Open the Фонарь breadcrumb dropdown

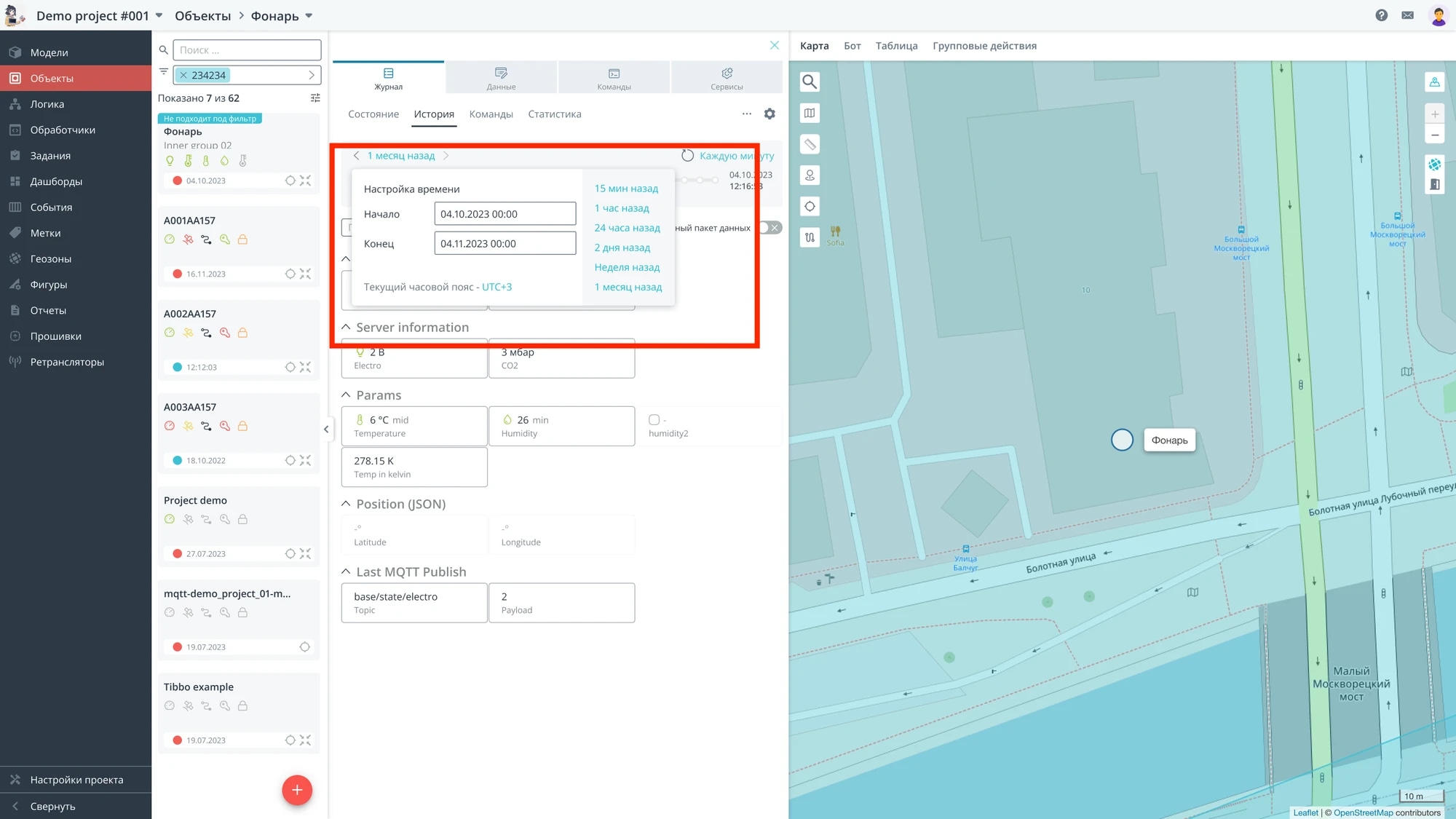309,15
